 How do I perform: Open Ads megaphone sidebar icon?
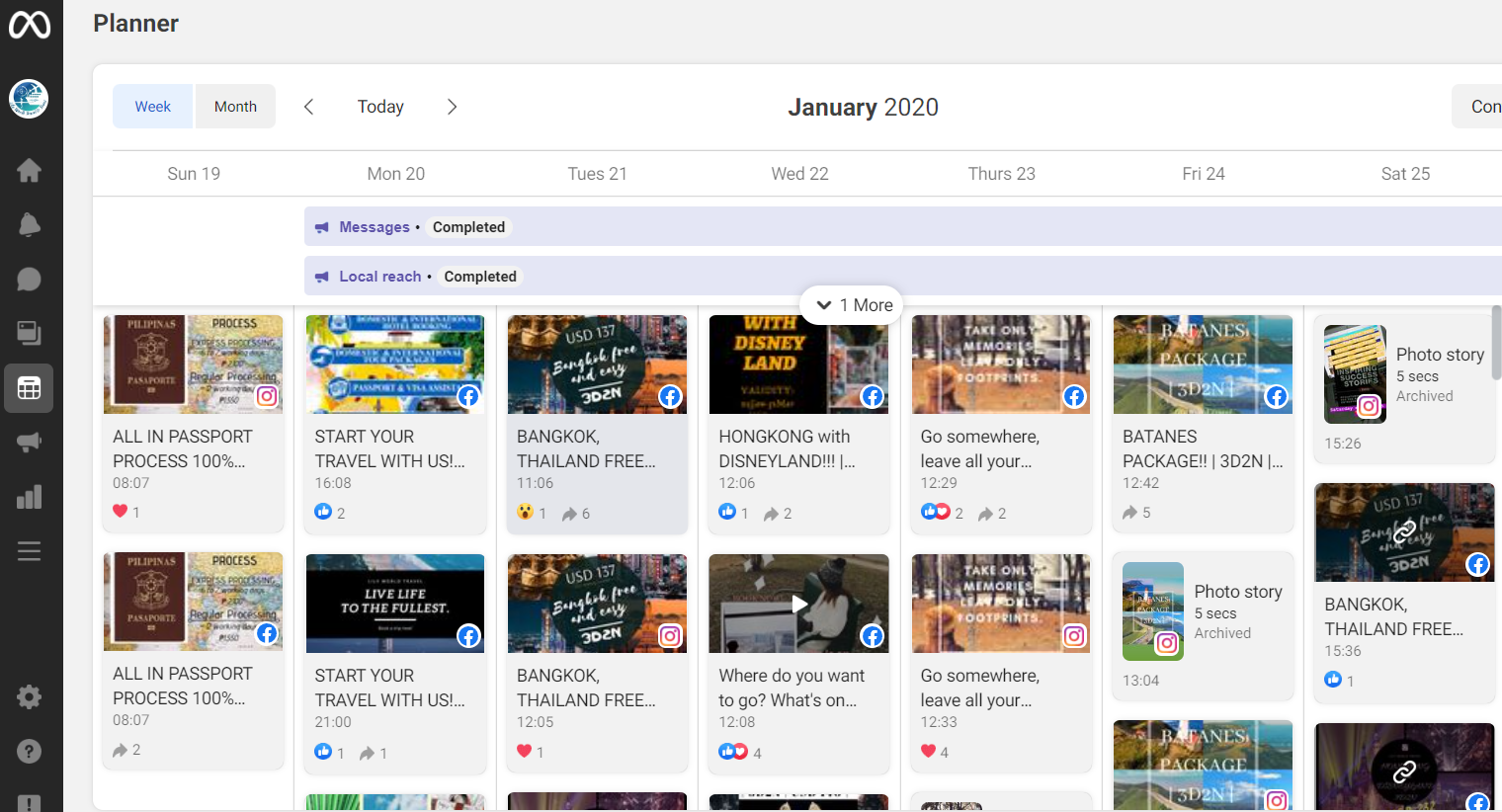tap(29, 442)
